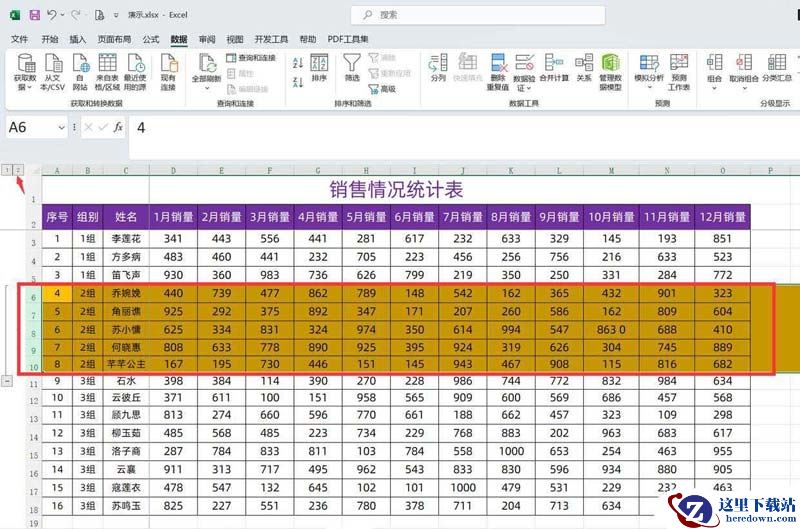Sort ascending with the A-Z icon
800x529 pixels.
[x=298, y=63]
